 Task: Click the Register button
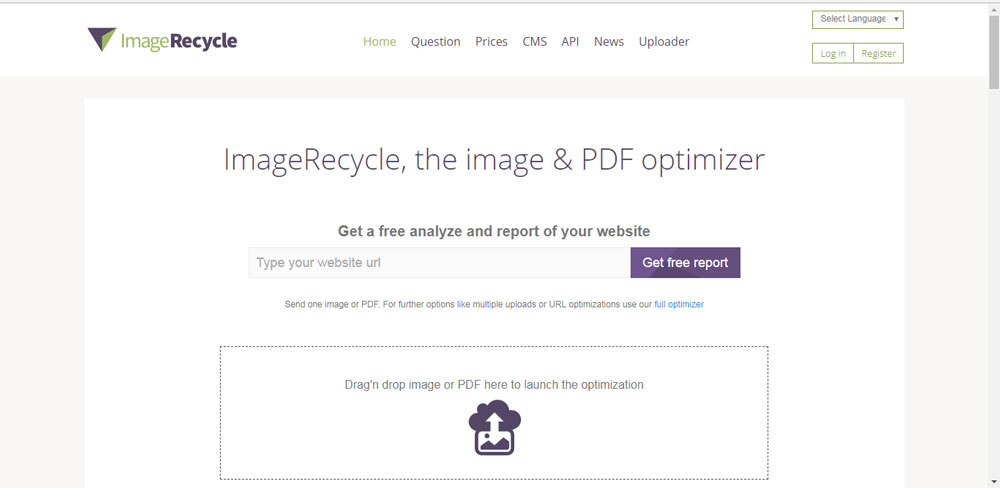click(878, 54)
